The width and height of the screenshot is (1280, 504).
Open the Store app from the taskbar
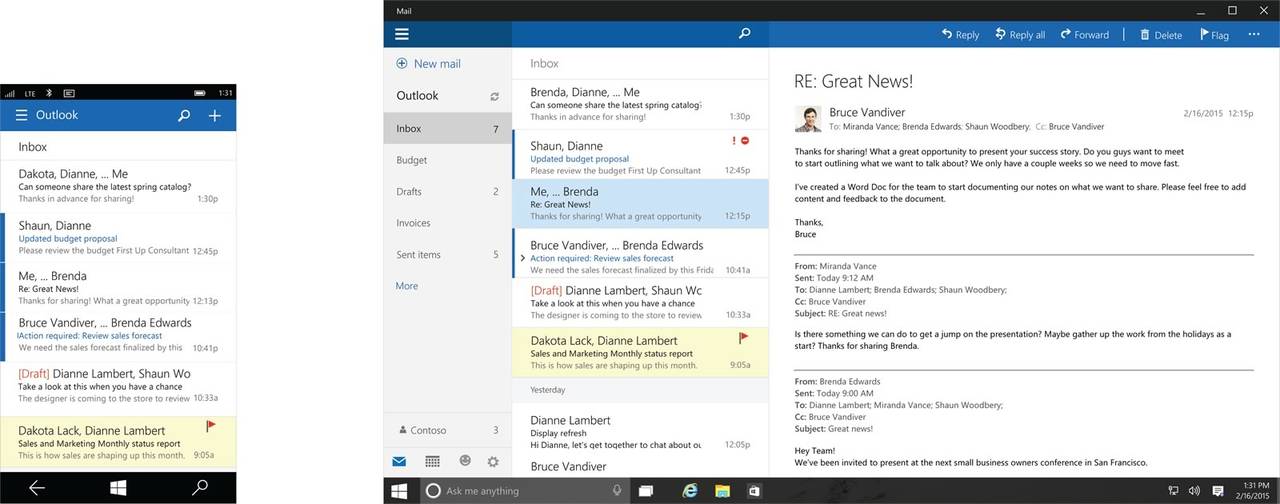coord(756,491)
